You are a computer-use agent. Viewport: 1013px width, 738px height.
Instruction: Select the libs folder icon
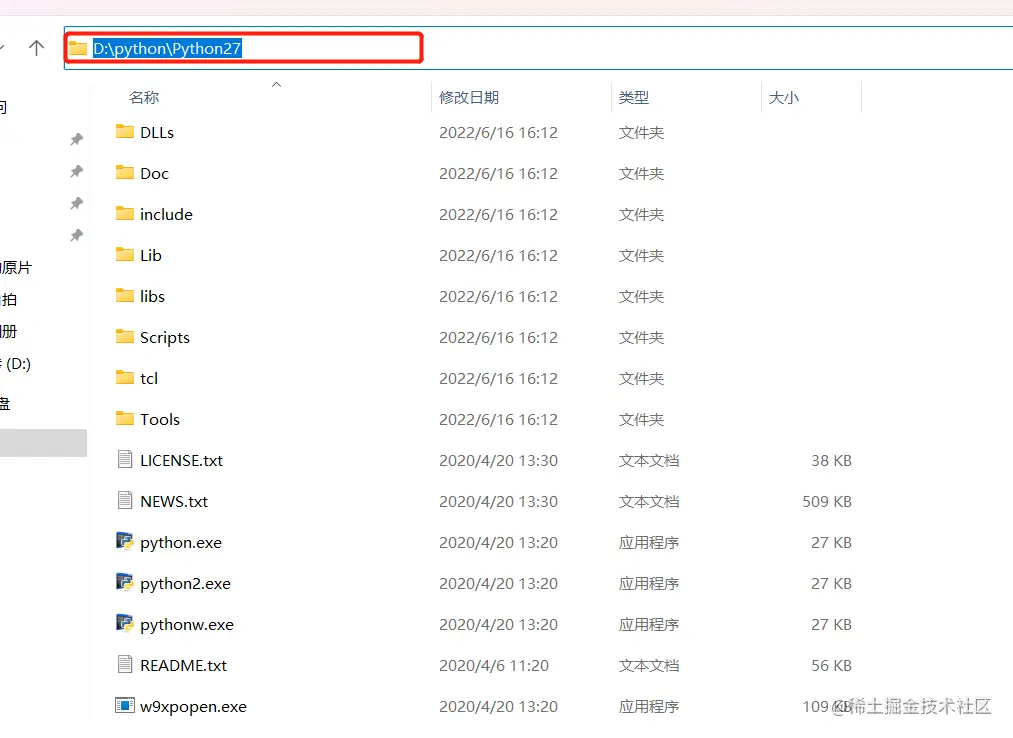point(125,295)
